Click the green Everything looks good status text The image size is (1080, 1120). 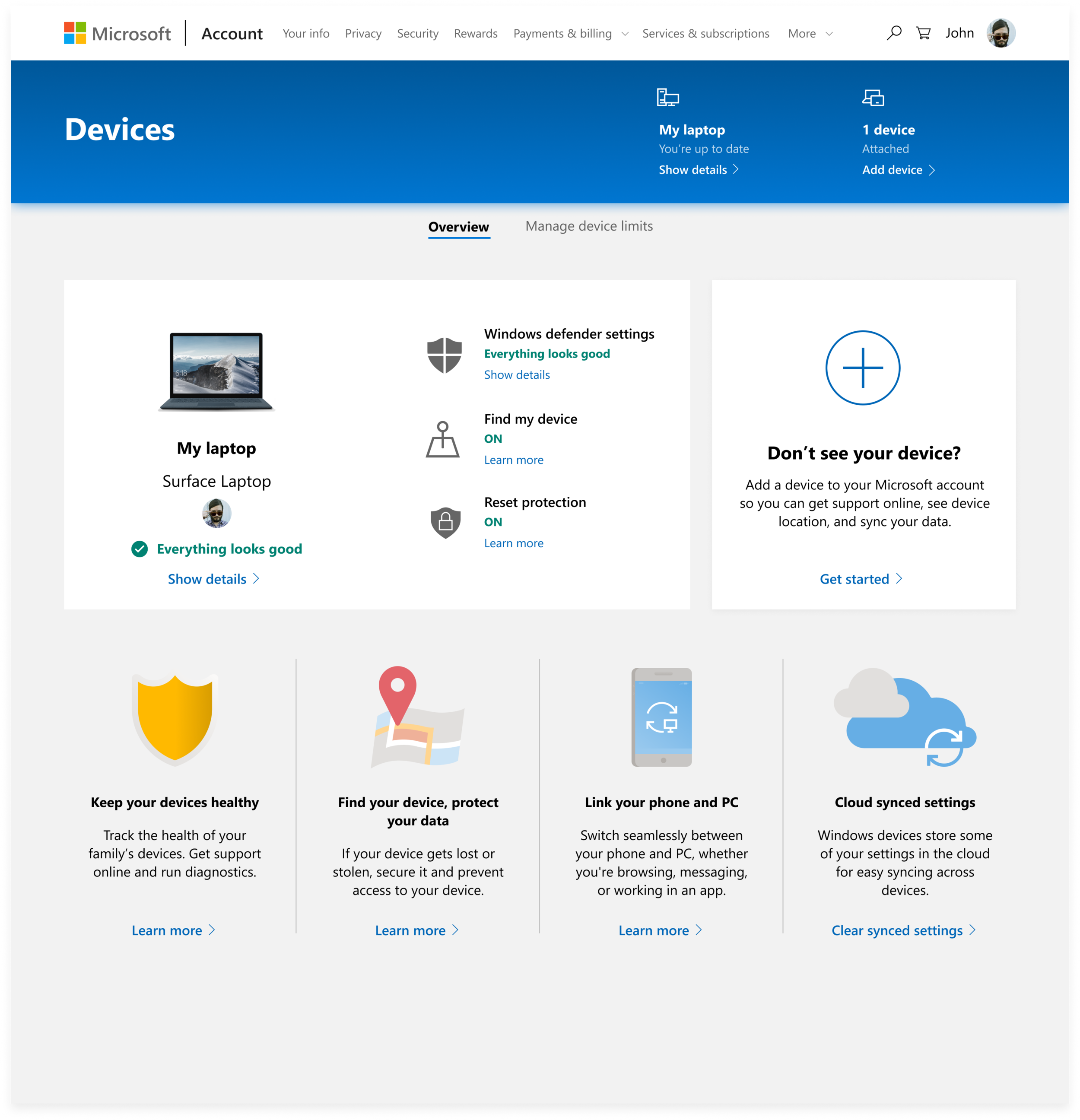(229, 549)
